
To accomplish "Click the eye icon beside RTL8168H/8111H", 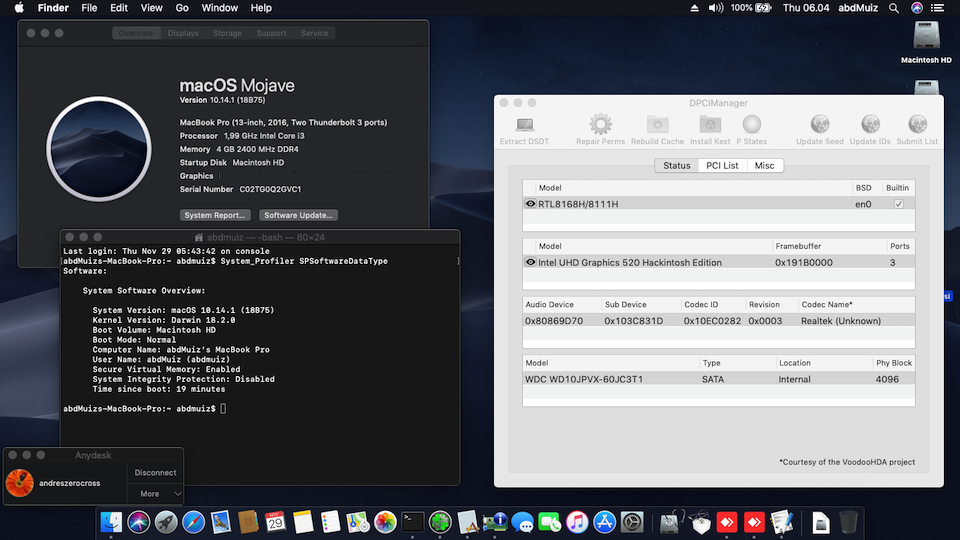I will pyautogui.click(x=530, y=204).
